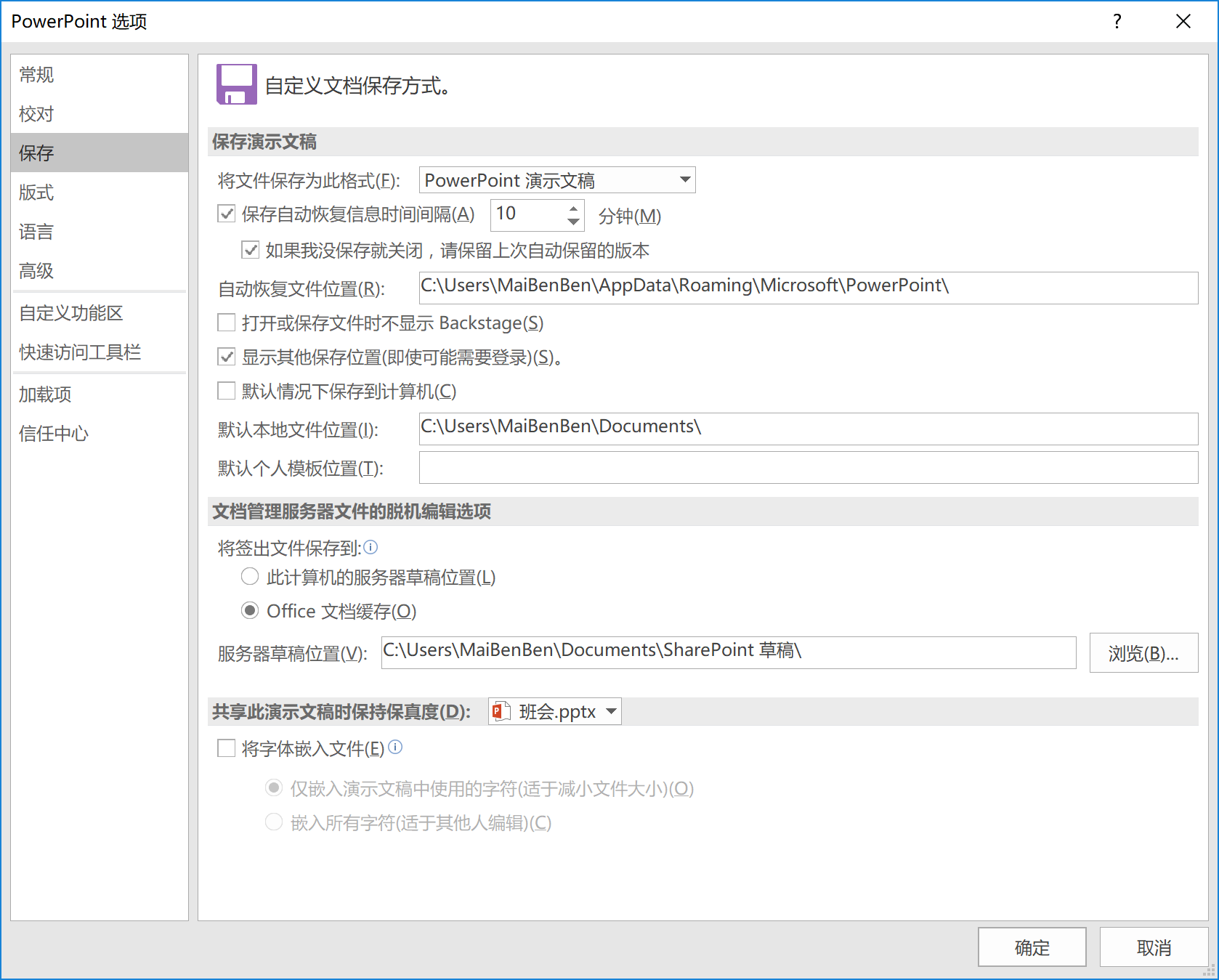Switch to the 校对 category

point(100,113)
